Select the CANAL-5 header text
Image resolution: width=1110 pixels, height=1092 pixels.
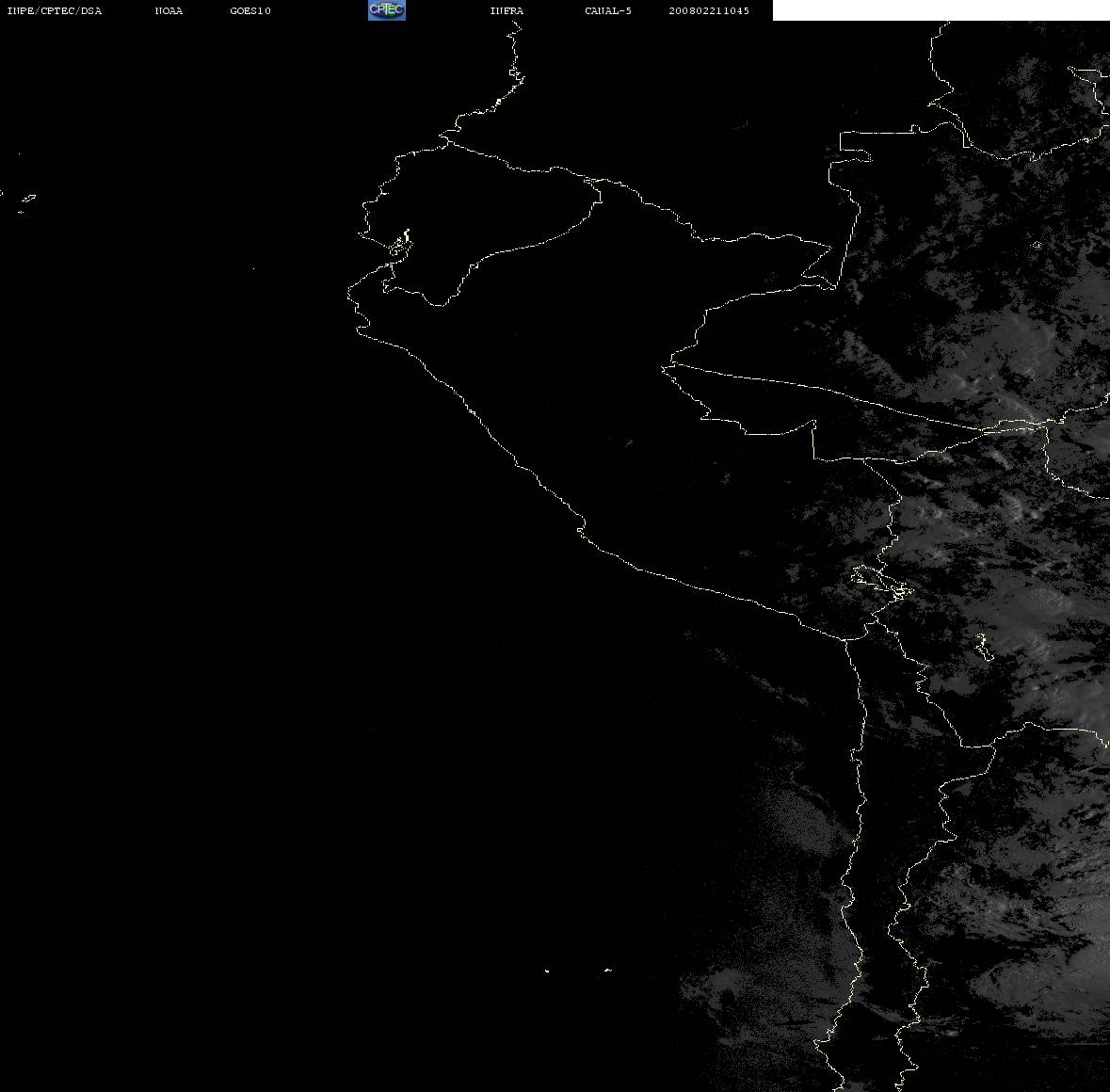(608, 10)
